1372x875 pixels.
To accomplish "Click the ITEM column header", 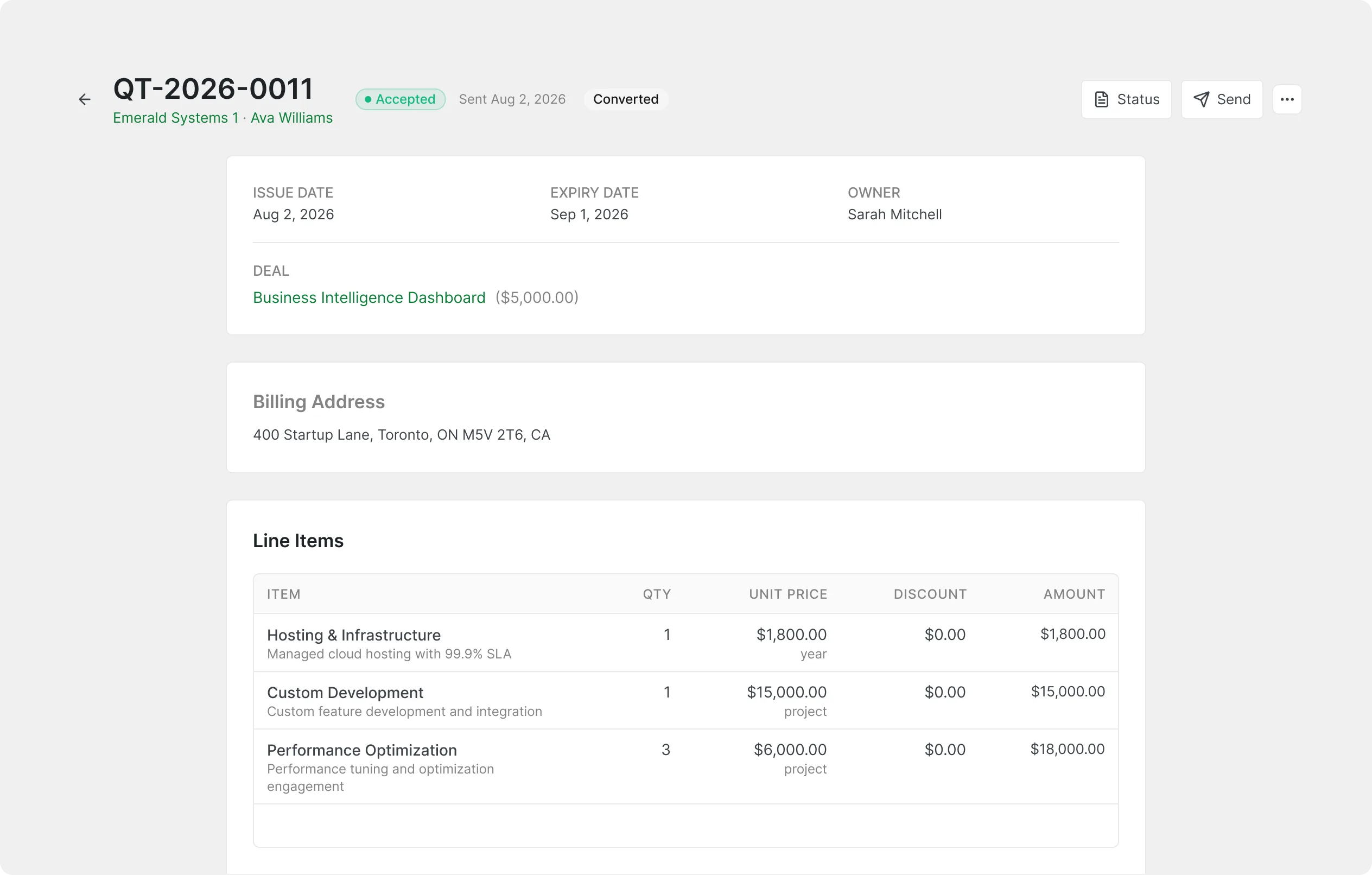I will [284, 594].
